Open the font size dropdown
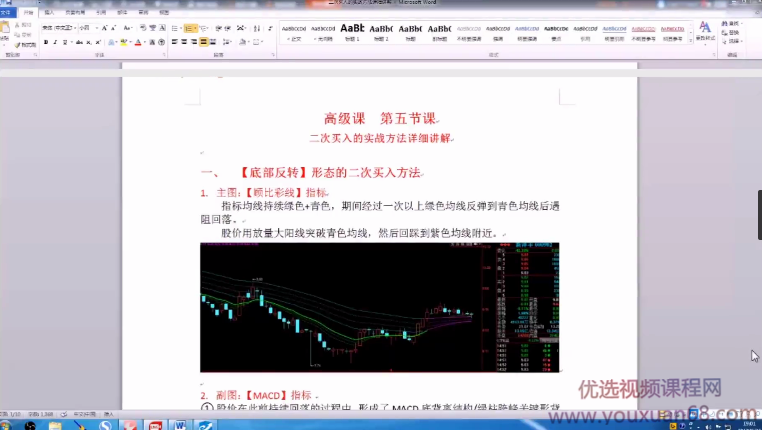 [97, 28]
